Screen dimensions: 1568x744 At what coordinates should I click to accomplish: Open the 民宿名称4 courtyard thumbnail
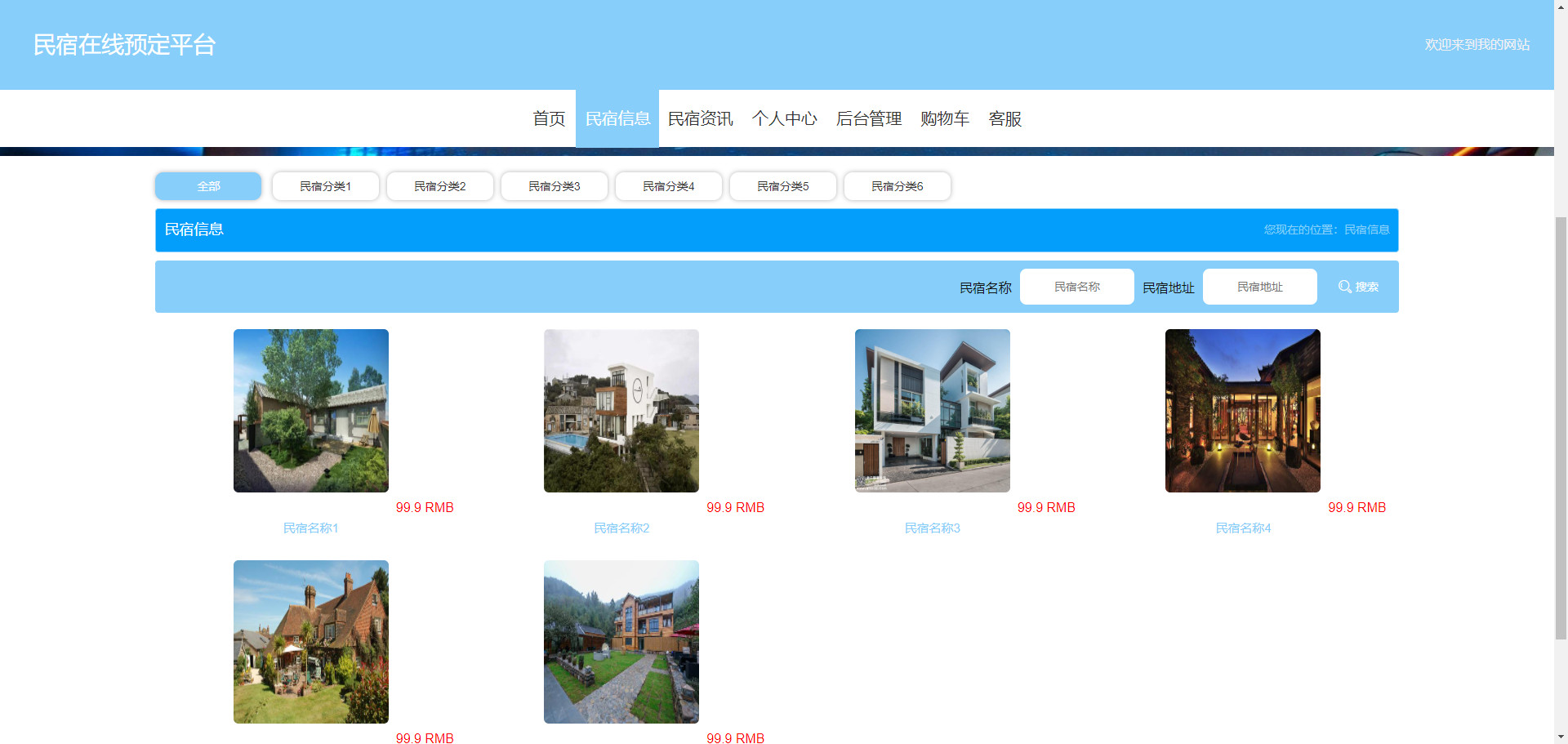1243,411
